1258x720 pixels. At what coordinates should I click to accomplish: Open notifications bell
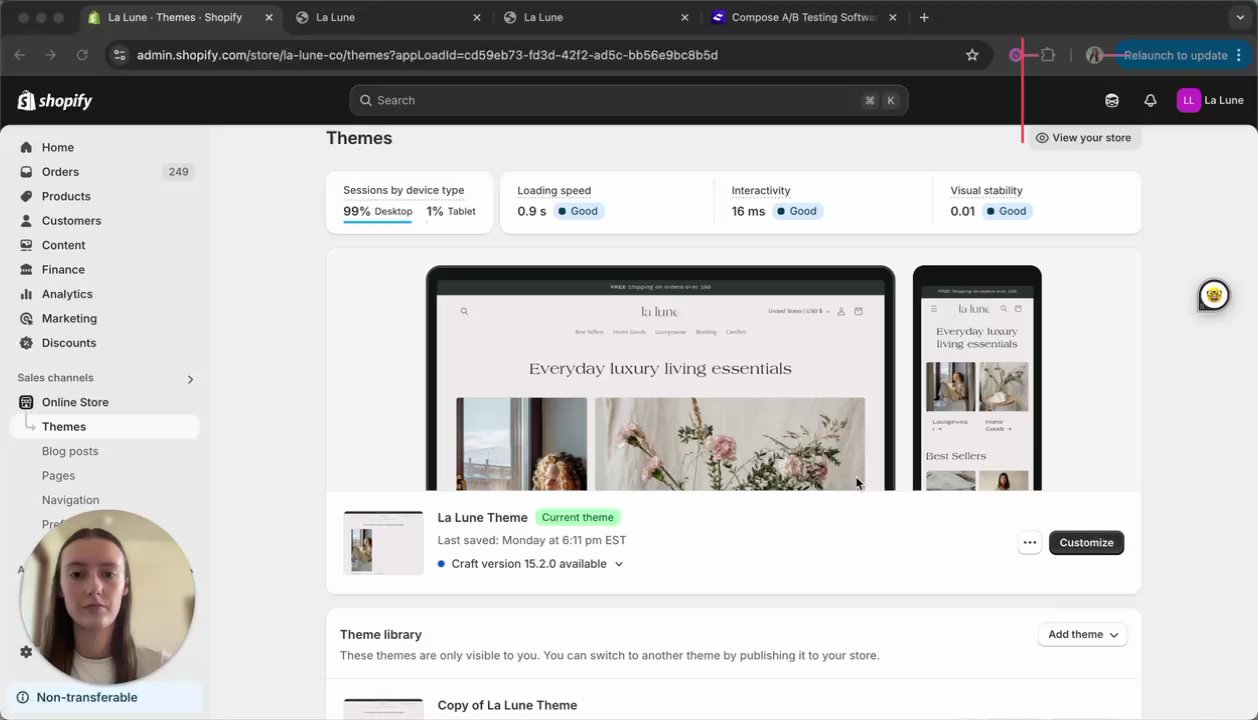(x=1150, y=100)
